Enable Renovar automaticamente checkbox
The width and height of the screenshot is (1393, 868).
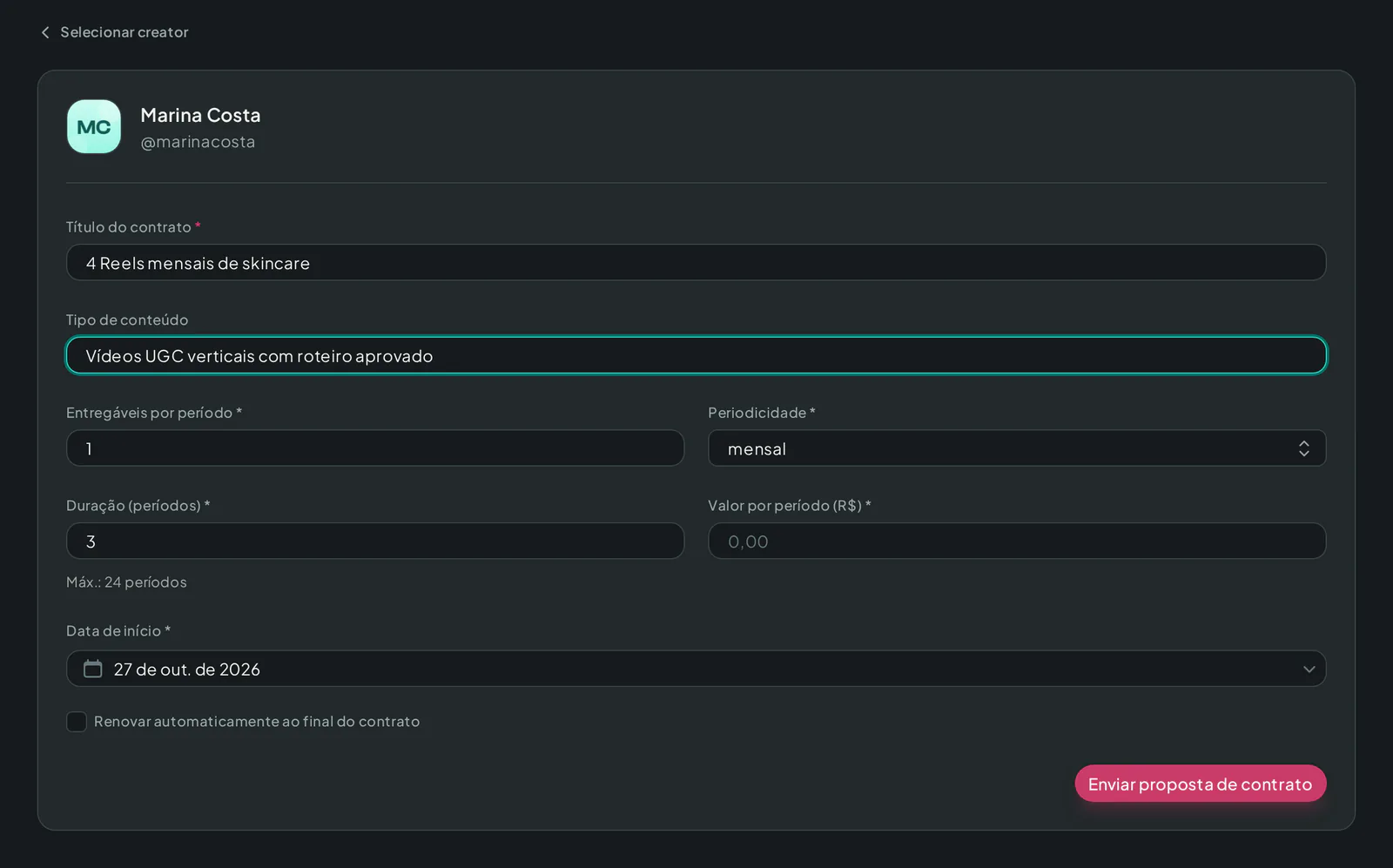tap(77, 722)
